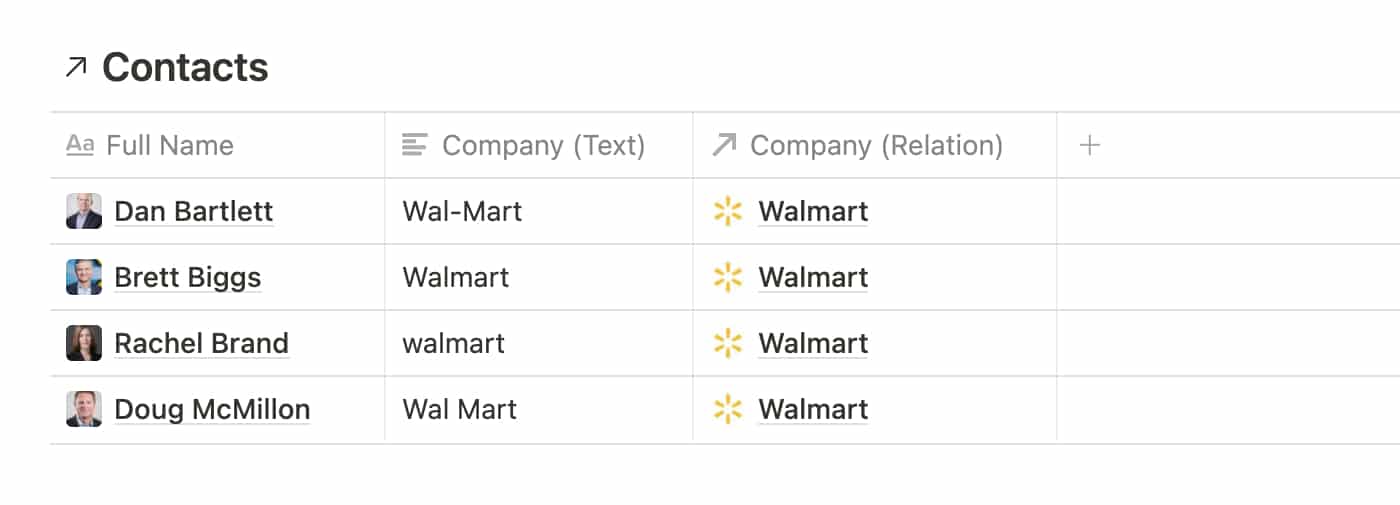Viewport: 1400px width, 505px height.
Task: Open Brett Biggs's contact page
Action: click(x=188, y=277)
